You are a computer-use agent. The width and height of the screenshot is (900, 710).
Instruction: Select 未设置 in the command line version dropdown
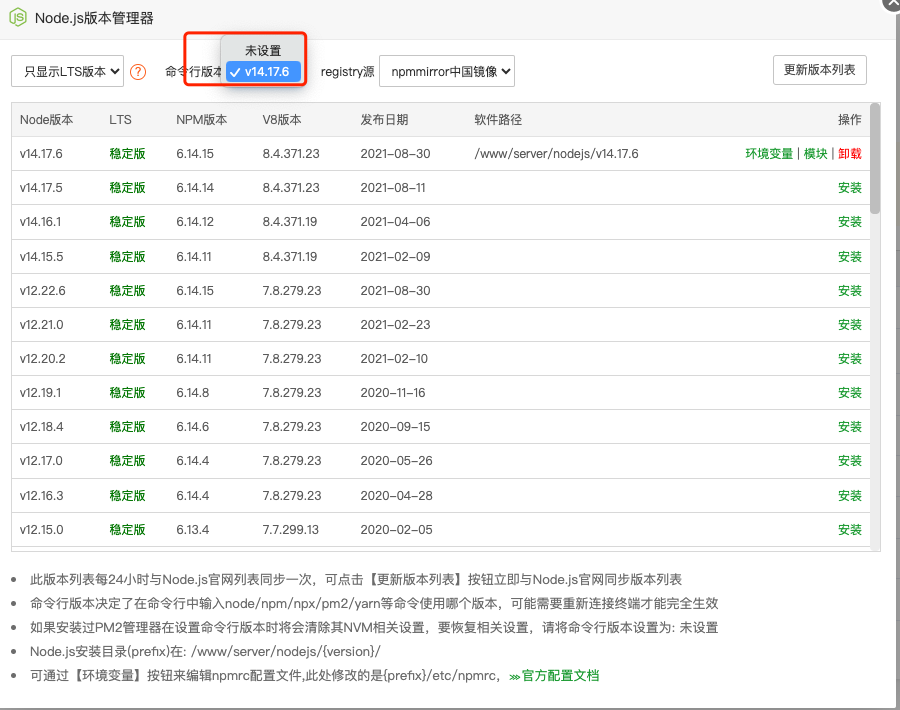[x=263, y=48]
